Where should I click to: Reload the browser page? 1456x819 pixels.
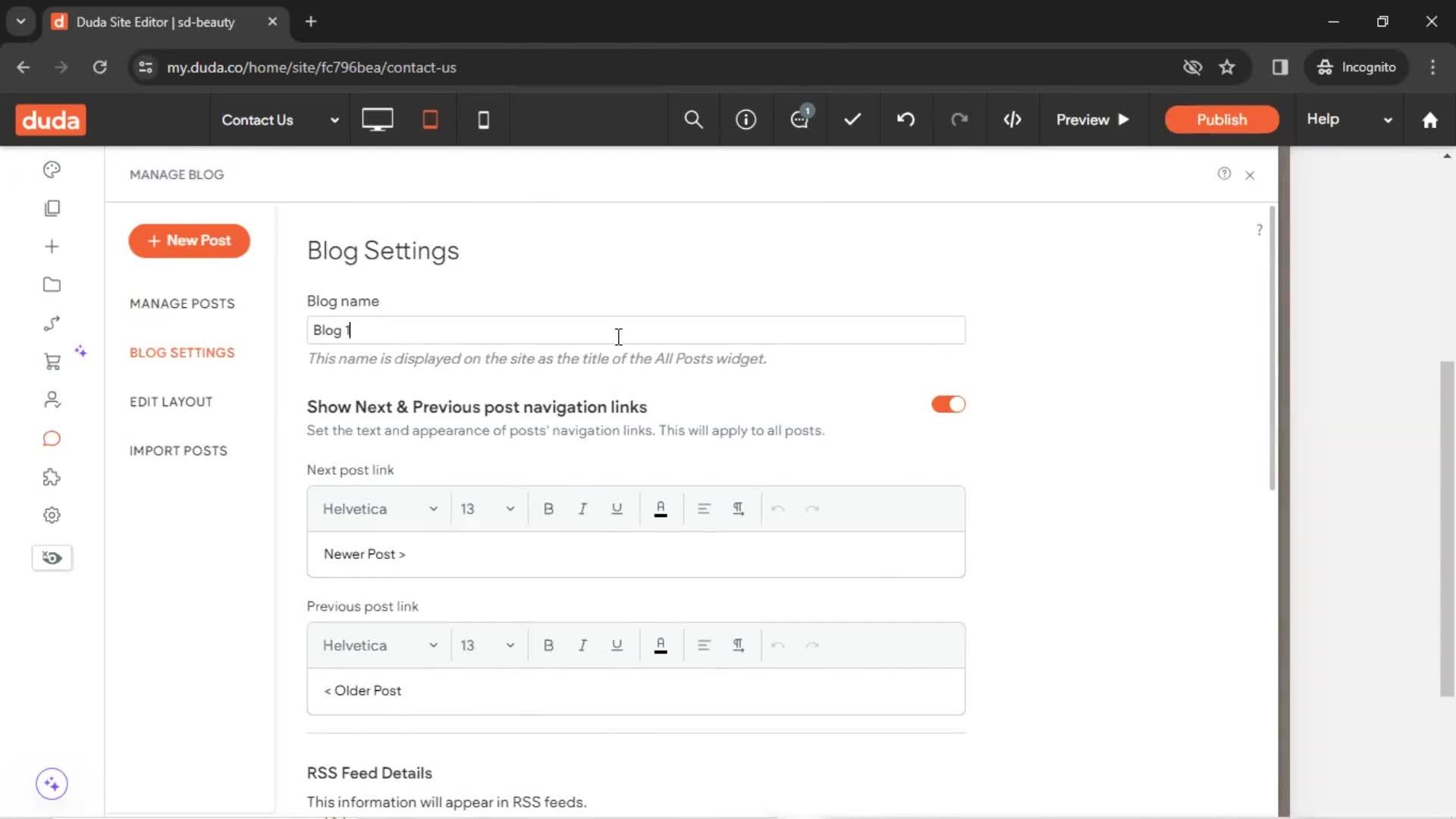(99, 67)
